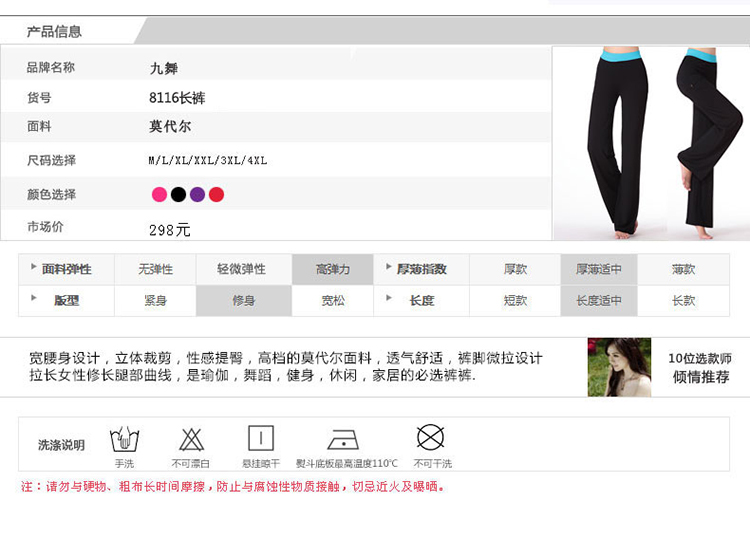Click the 面料 label in product info
750x538 pixels.
click(x=39, y=127)
